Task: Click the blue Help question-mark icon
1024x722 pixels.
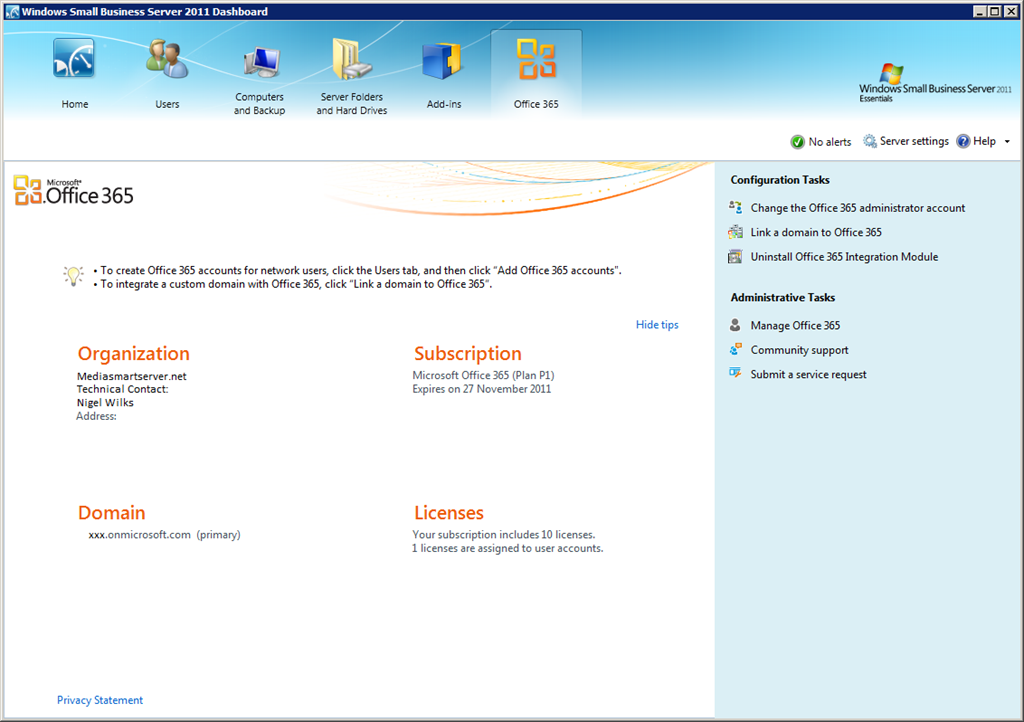Action: [x=963, y=141]
